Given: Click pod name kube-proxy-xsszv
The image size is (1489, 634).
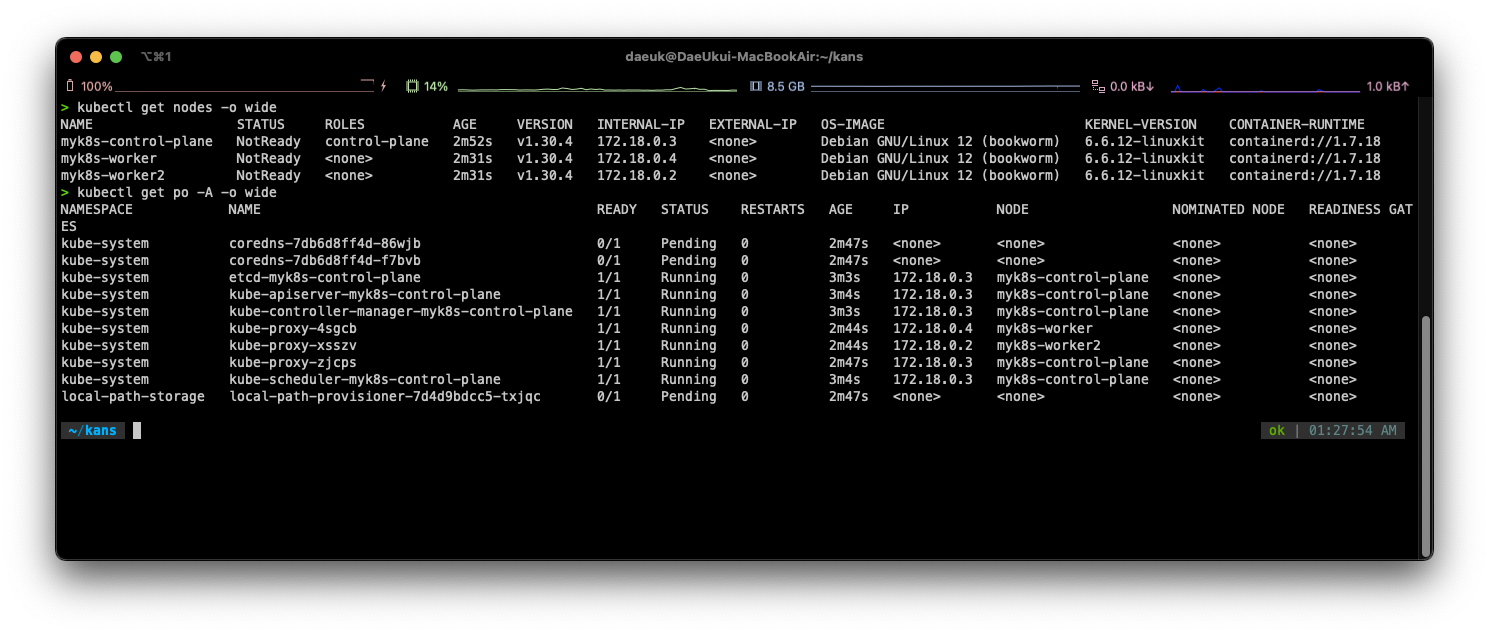Looking at the screenshot, I should coord(293,345).
